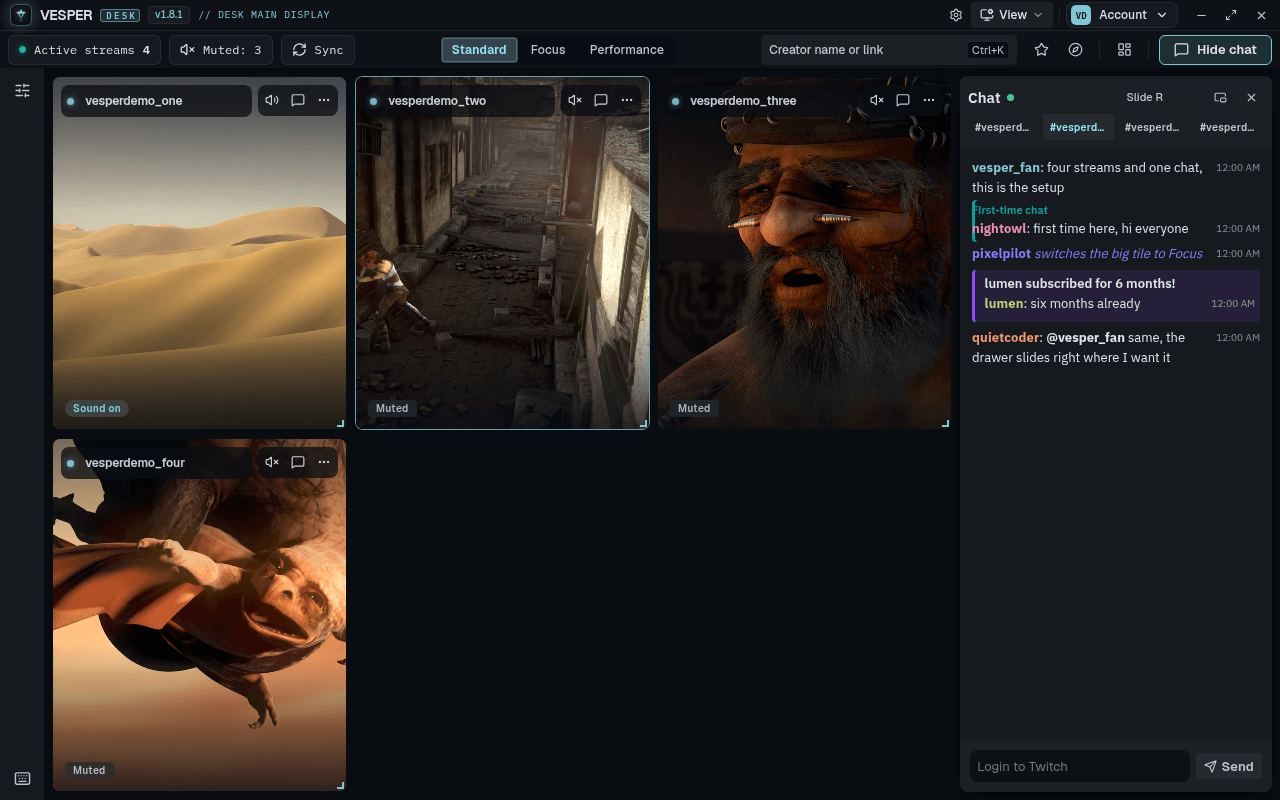Select the highlighted #vesperd… chat tab

[x=1077, y=127]
